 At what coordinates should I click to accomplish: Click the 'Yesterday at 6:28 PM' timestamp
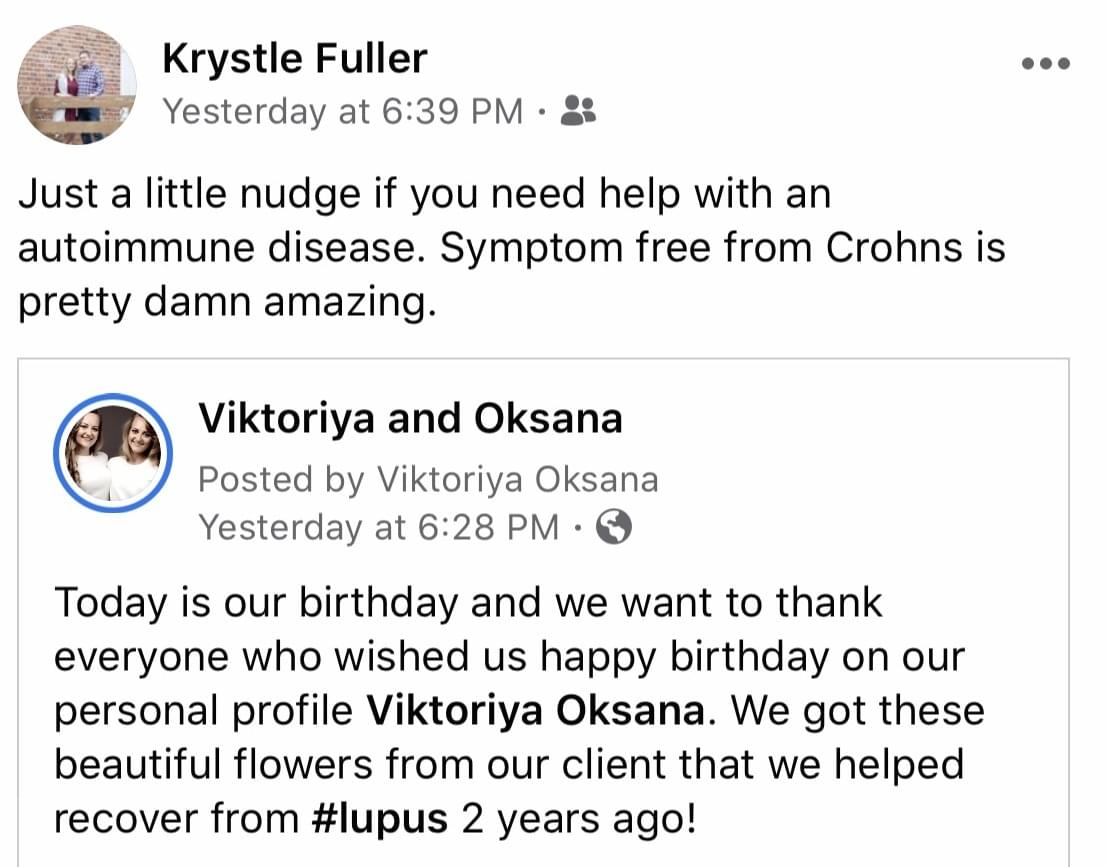coord(379,527)
